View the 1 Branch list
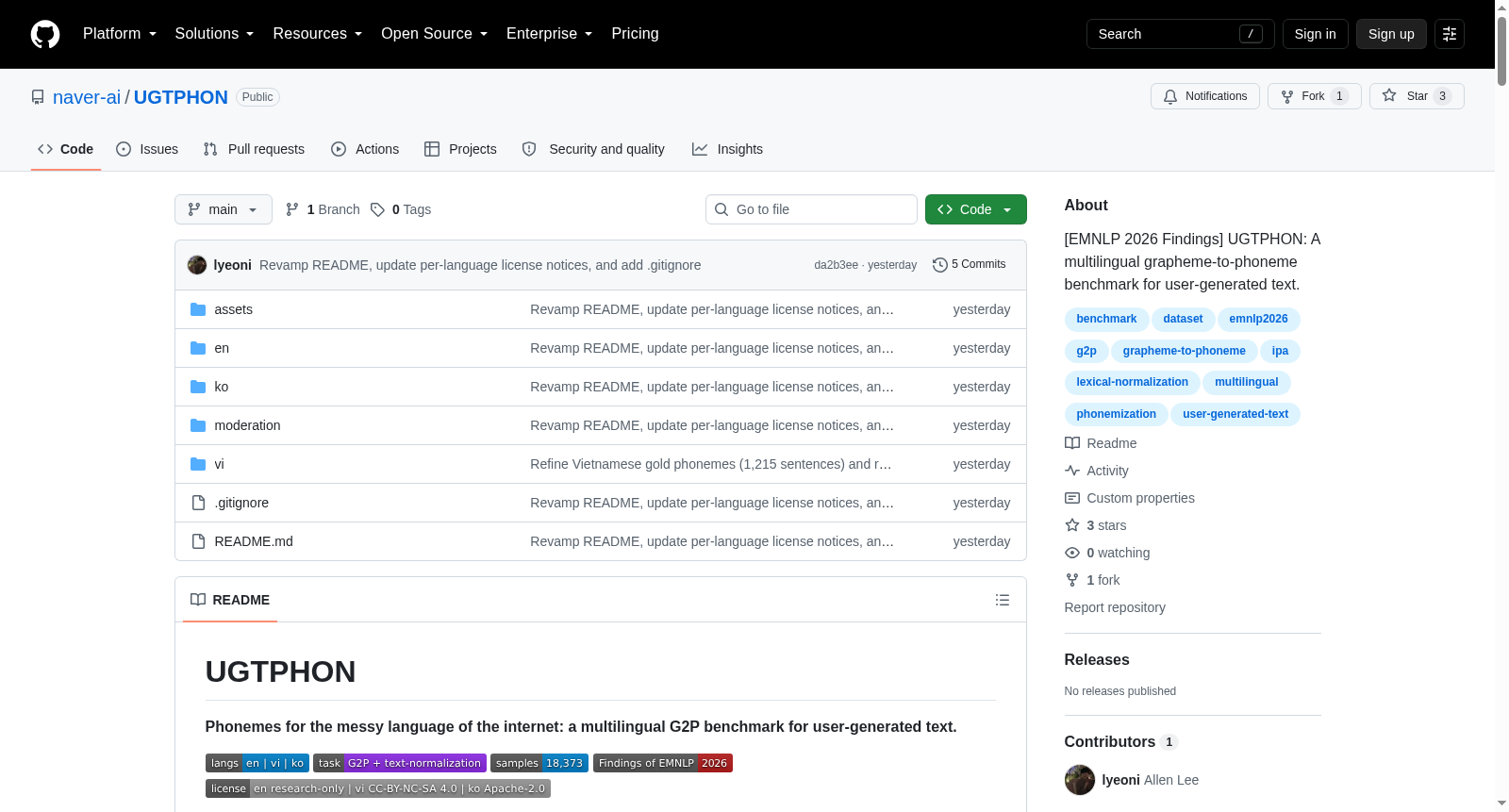The image size is (1509, 812). pos(323,209)
